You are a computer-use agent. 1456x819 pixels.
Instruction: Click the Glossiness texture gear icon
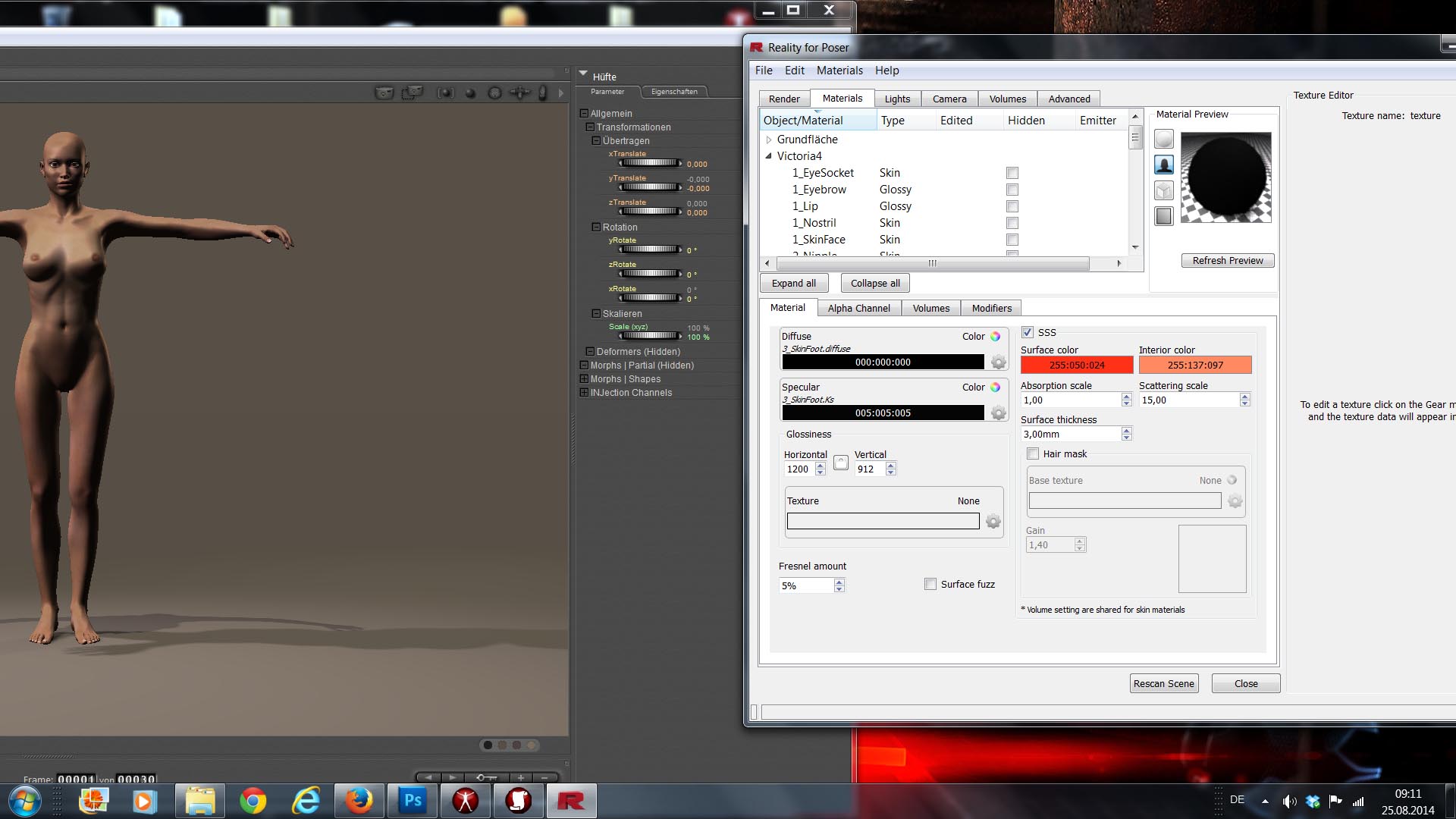coord(993,522)
